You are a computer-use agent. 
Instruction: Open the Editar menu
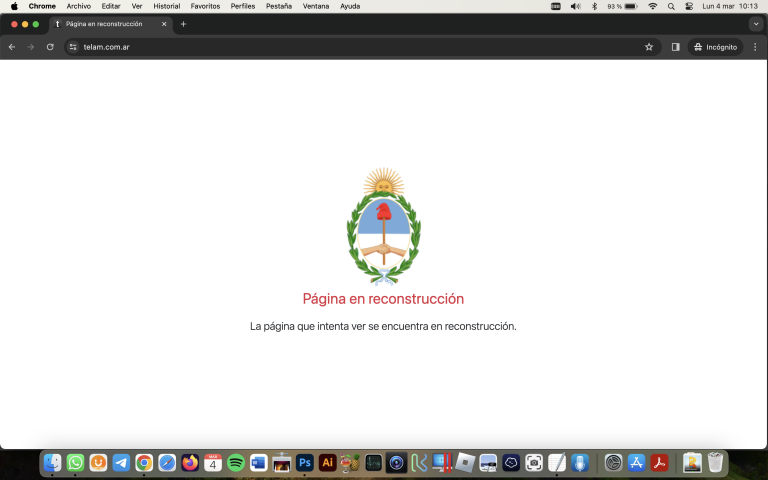[111, 6]
